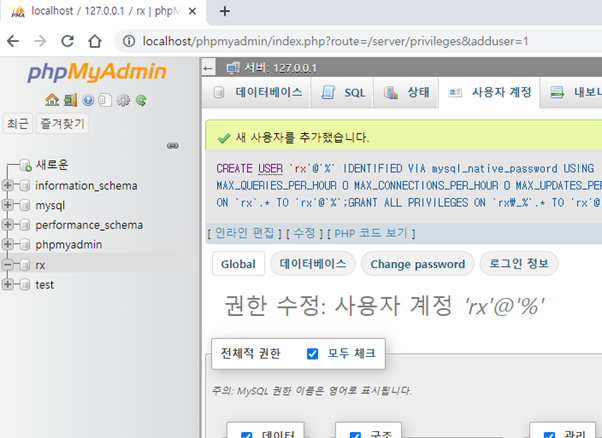Click the CREATE USER SQL statement text
This screenshot has width=602, height=438.
coord(407,185)
